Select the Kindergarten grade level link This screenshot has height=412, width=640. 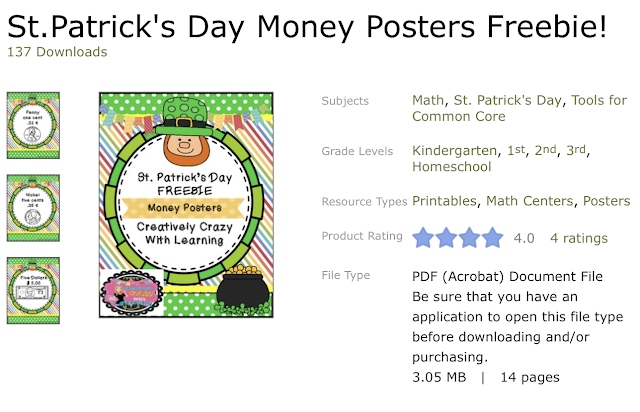click(454, 151)
